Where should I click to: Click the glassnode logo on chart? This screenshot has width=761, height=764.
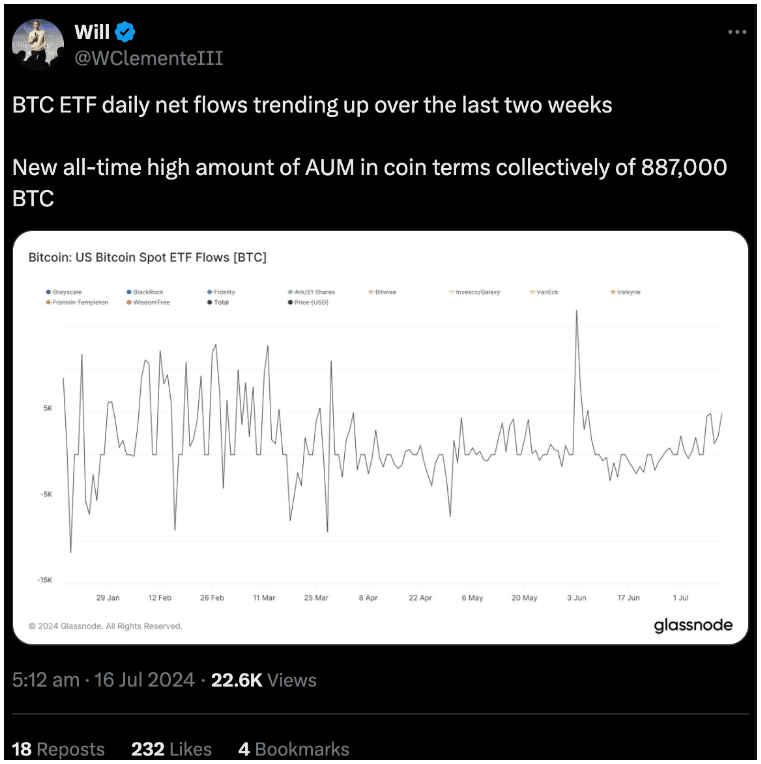(x=693, y=625)
